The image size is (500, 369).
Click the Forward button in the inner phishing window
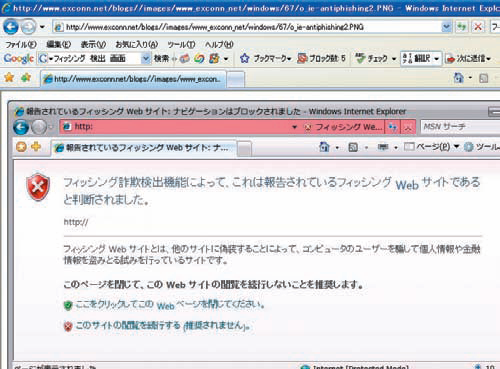[x=39, y=127]
